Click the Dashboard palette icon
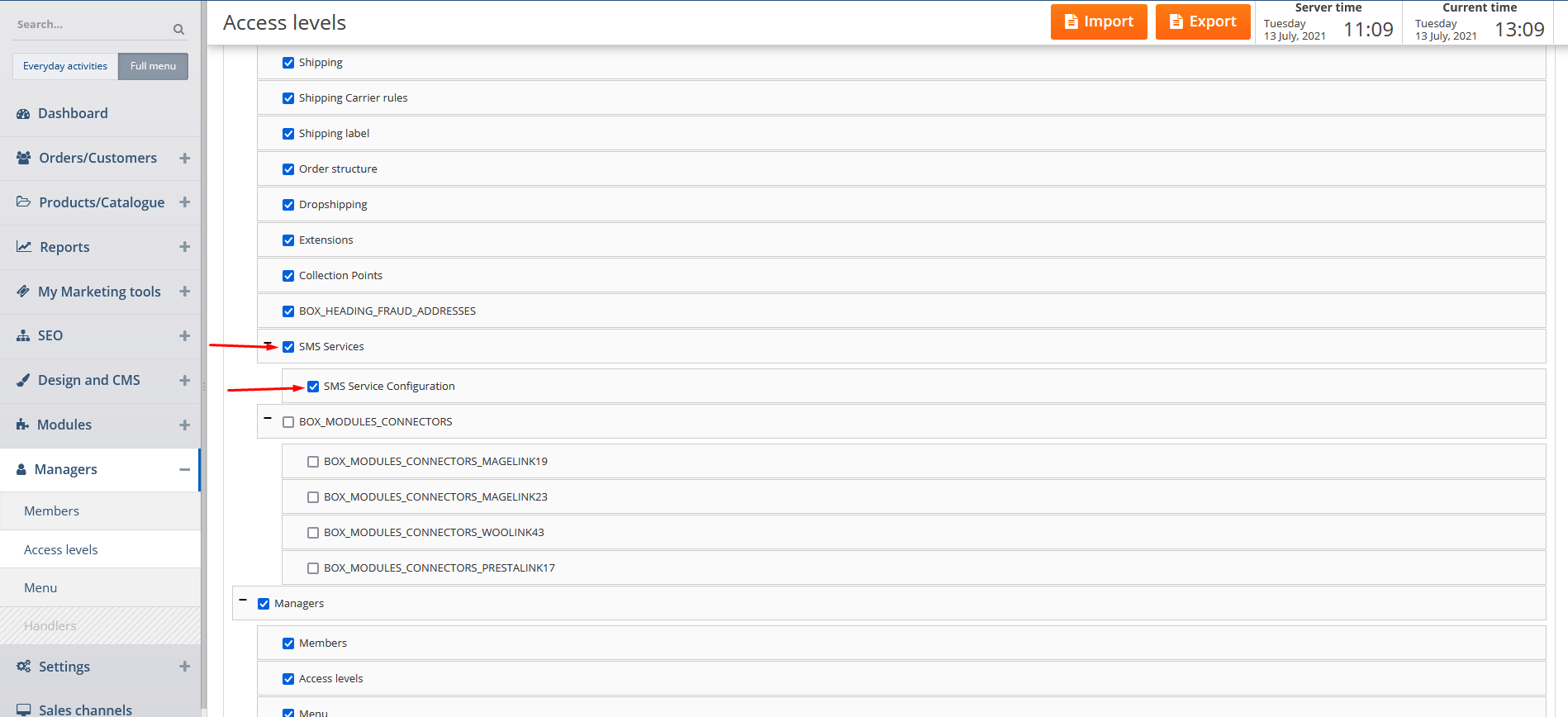The width and height of the screenshot is (1568, 717). pyautogui.click(x=23, y=114)
